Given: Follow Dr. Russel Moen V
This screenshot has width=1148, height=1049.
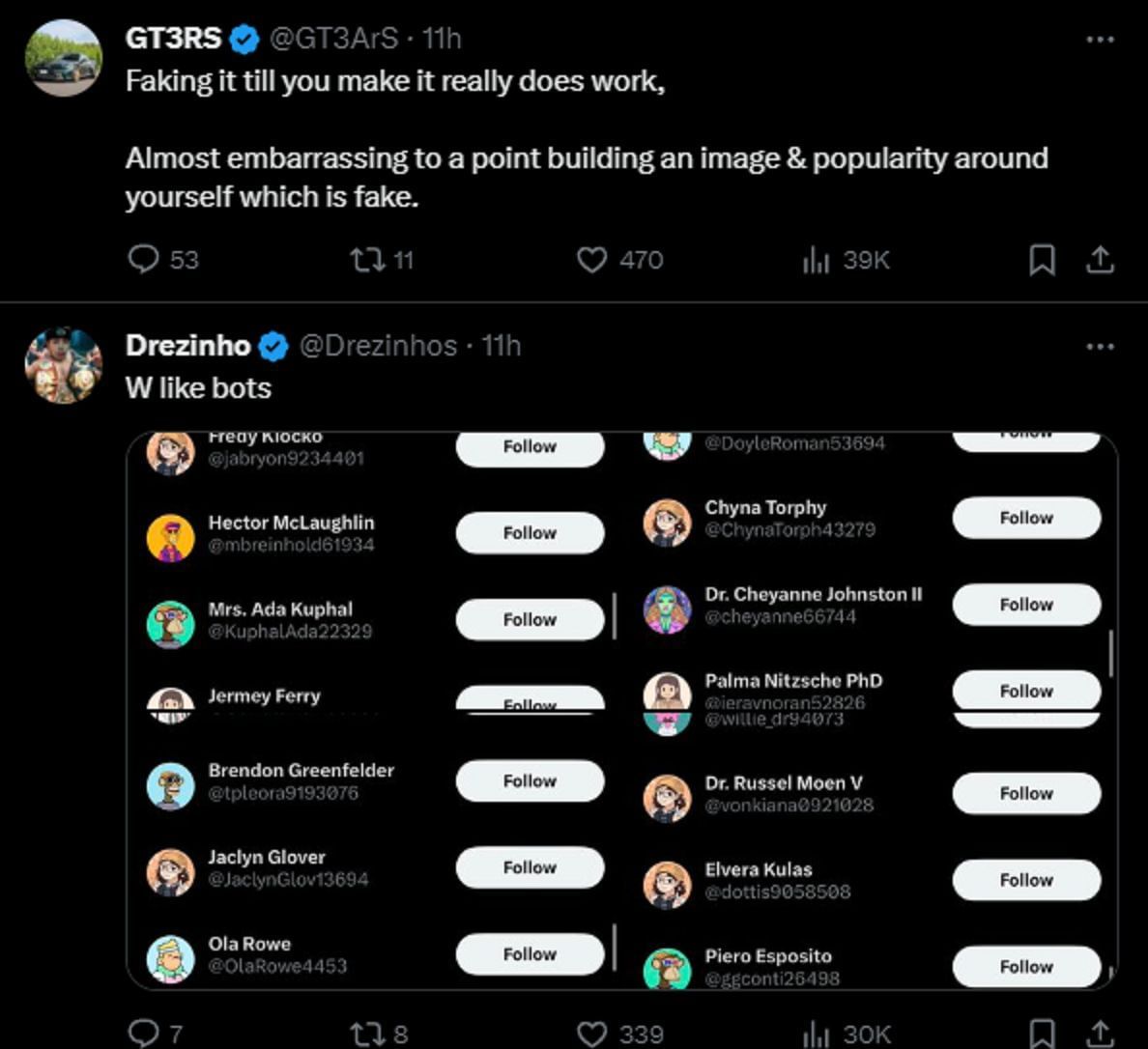Looking at the screenshot, I should click(1026, 794).
